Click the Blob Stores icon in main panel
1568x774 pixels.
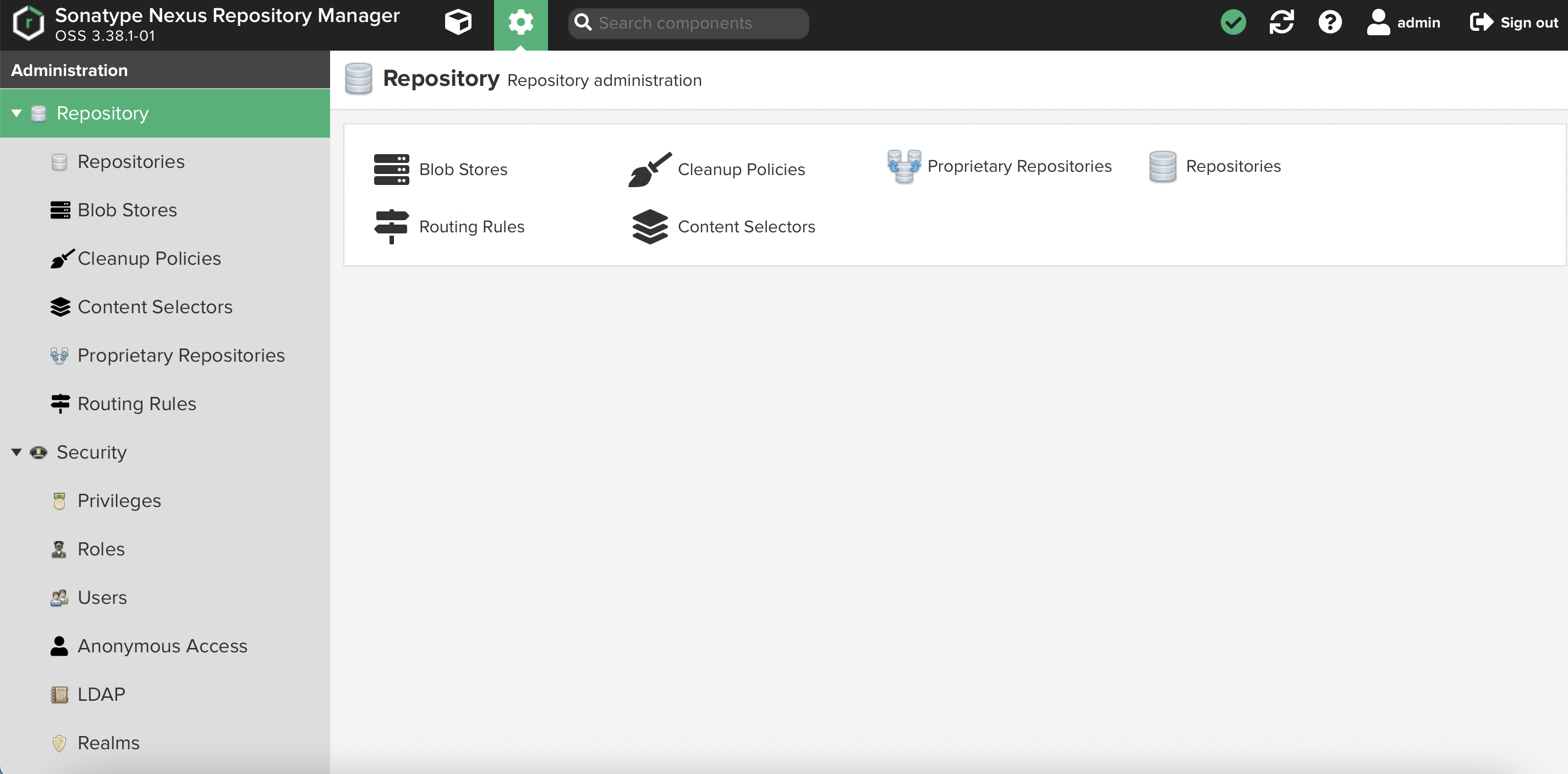coord(391,170)
